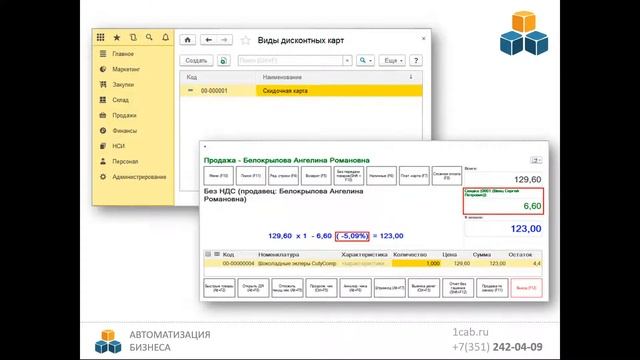Click the Номенклатура column header
This screenshot has width=640, height=360.
tap(279, 254)
